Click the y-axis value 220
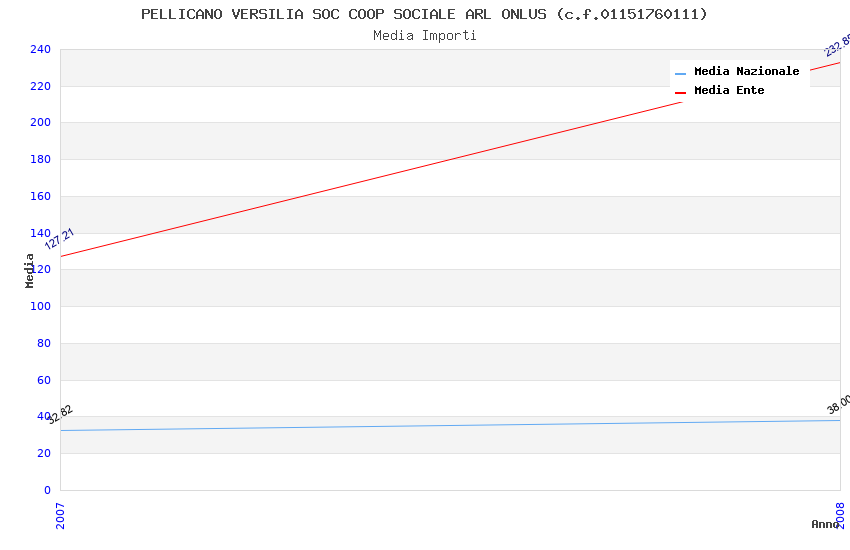The image size is (850, 550). point(40,86)
